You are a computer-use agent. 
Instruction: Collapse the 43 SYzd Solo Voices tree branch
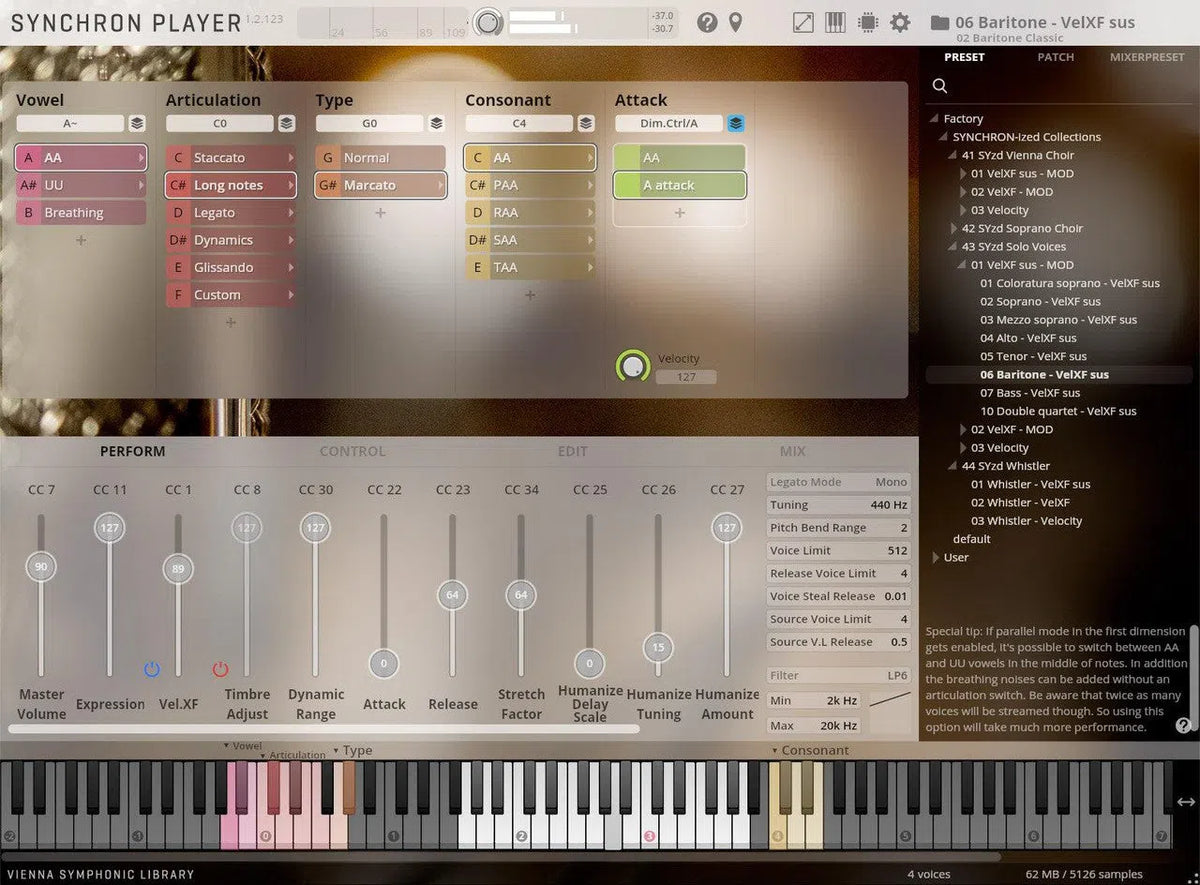[x=951, y=247]
